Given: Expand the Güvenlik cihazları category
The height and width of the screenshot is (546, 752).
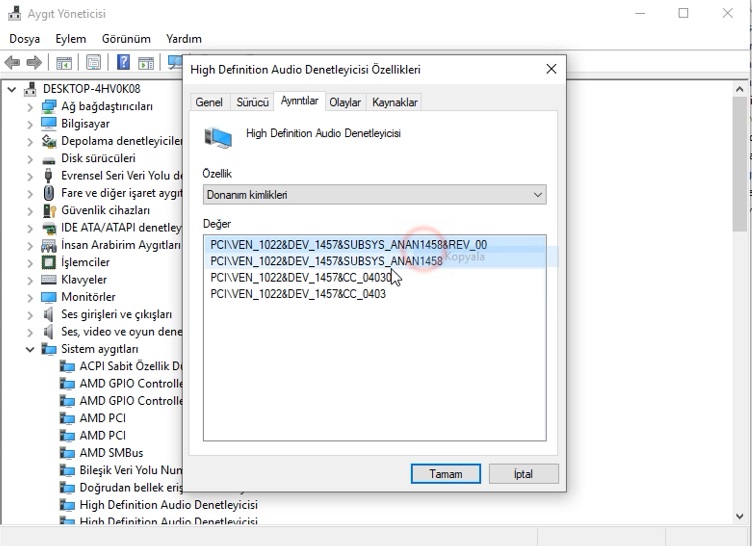Looking at the screenshot, I should pyautogui.click(x=30, y=211).
